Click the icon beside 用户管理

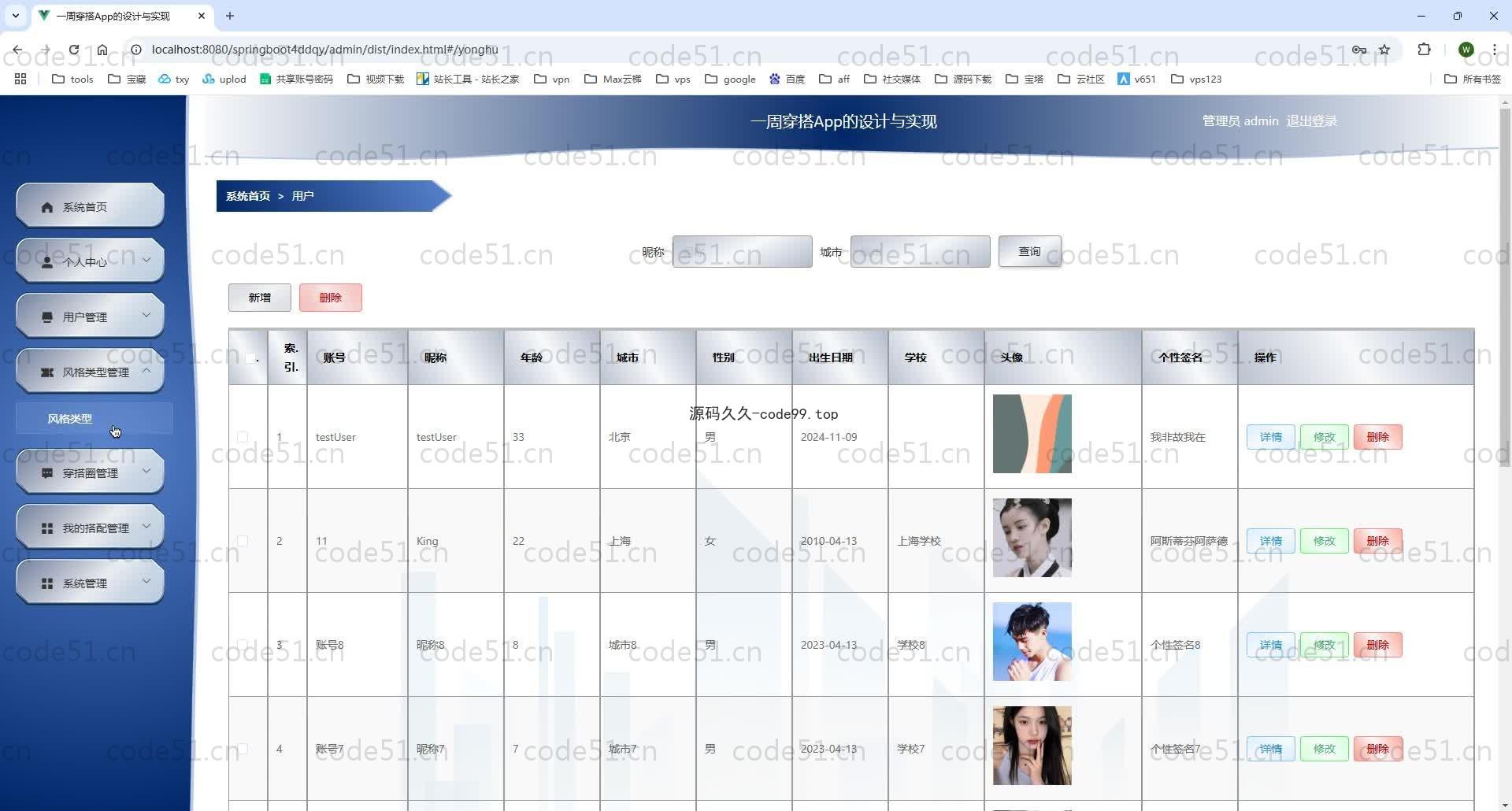coord(47,317)
